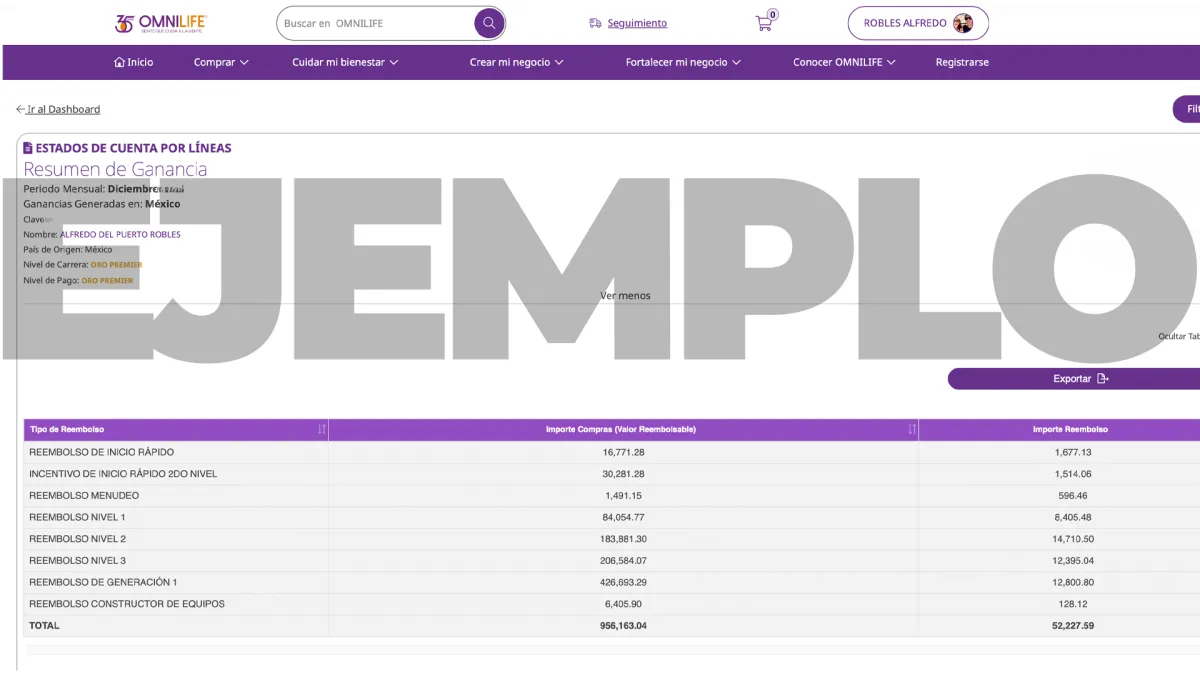This screenshot has width=1200, height=675.
Task: Click the Resumen de Ganancia heading
Action: coord(115,169)
